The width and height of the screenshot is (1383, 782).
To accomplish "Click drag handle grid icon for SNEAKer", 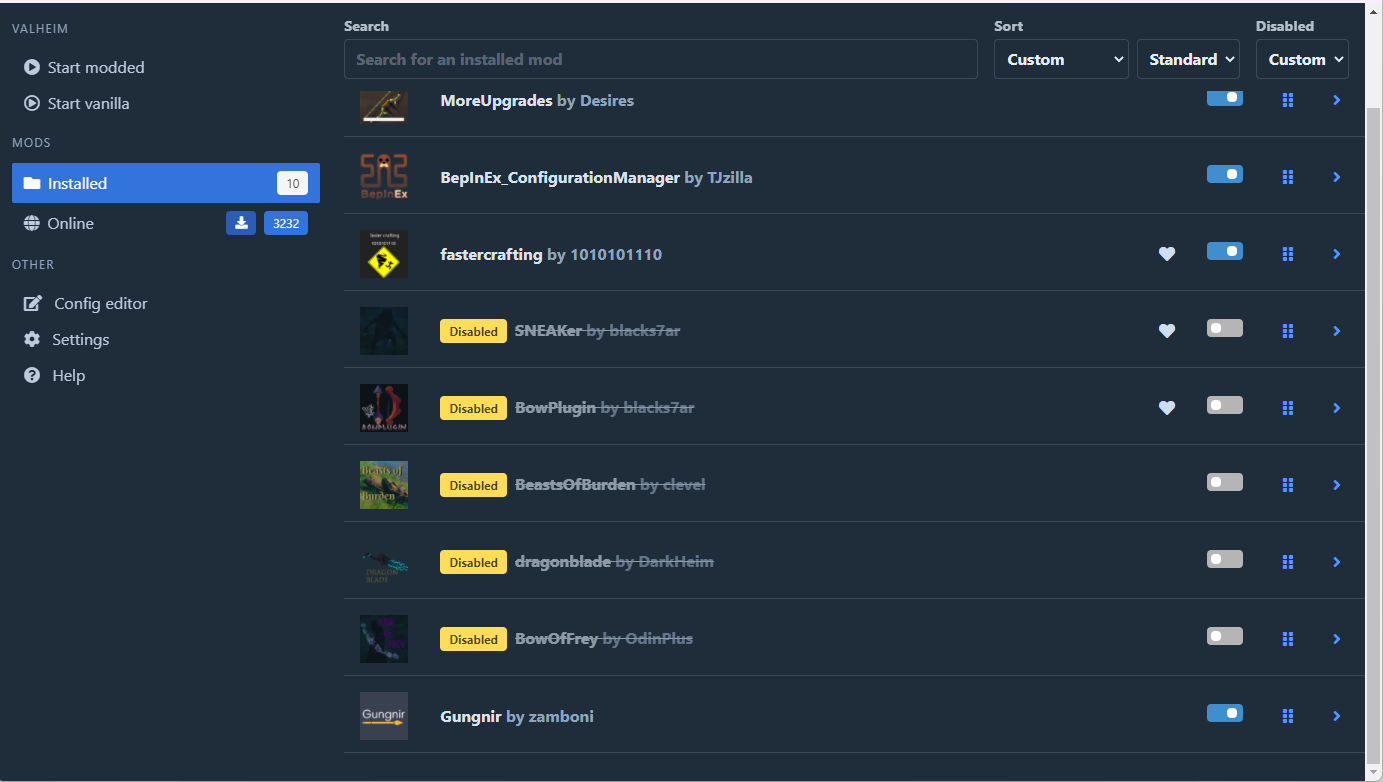I will click(1288, 331).
